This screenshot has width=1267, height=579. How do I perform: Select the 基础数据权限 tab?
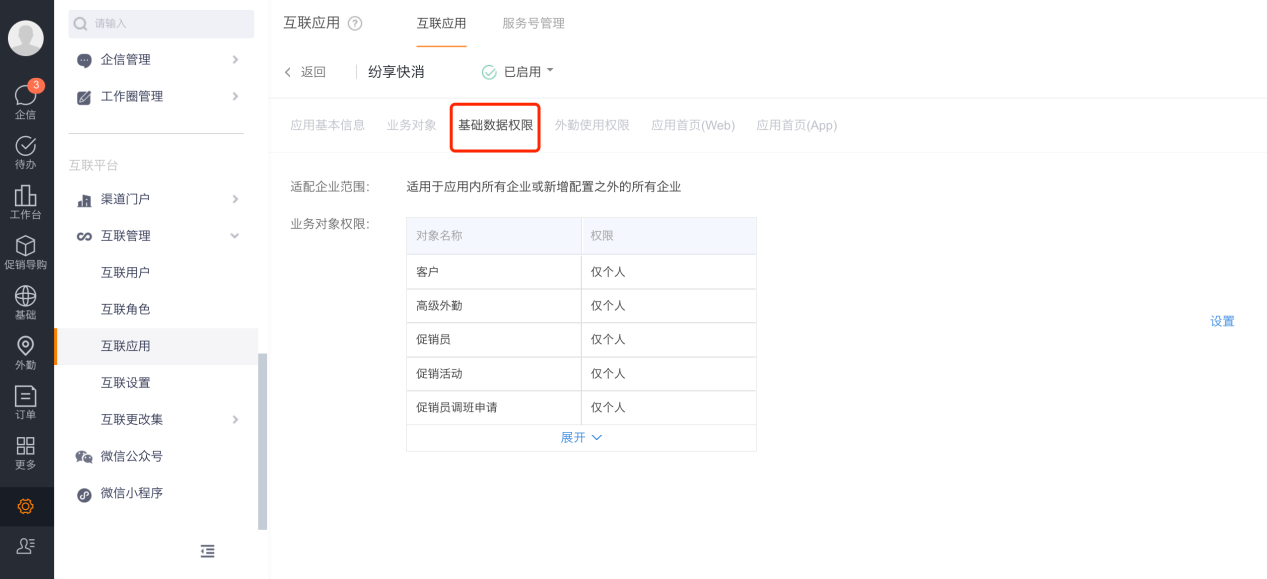[496, 126]
